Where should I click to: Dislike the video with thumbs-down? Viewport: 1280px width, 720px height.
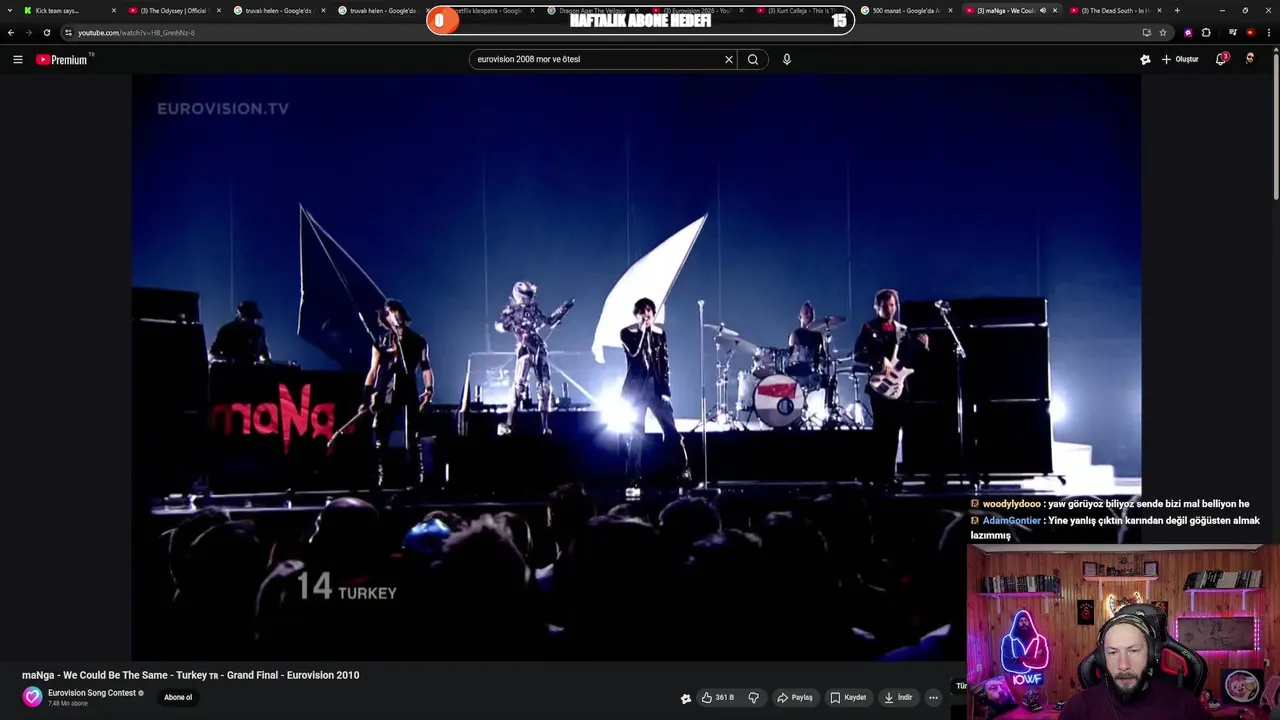(754, 697)
